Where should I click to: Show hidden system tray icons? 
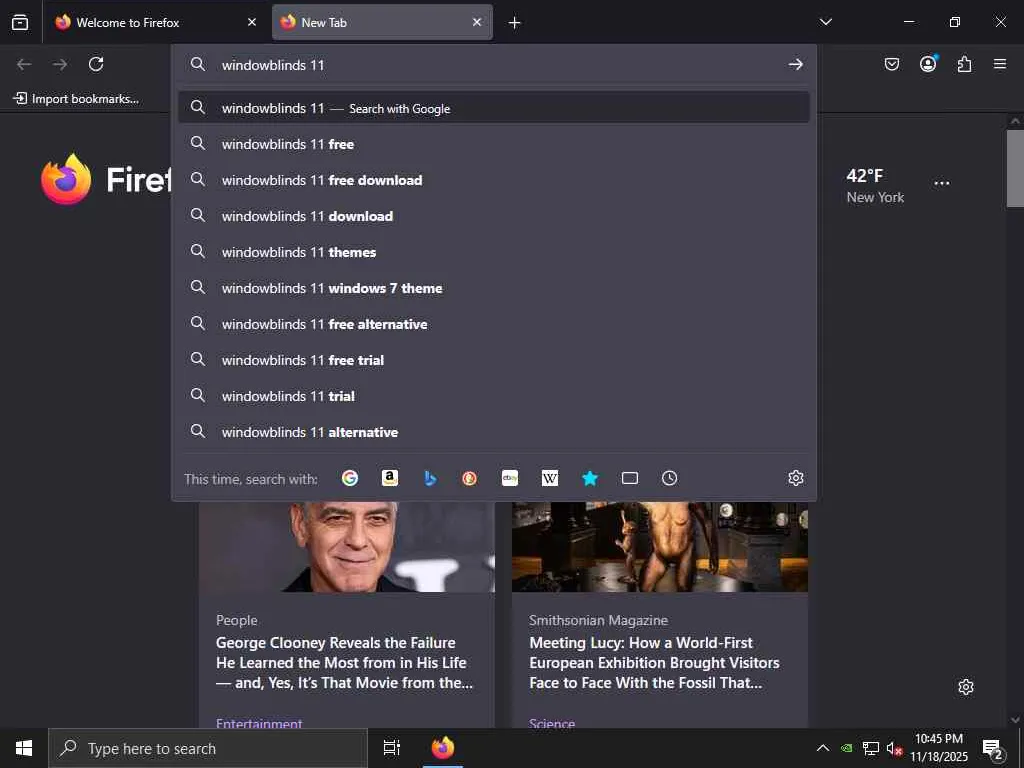click(823, 748)
